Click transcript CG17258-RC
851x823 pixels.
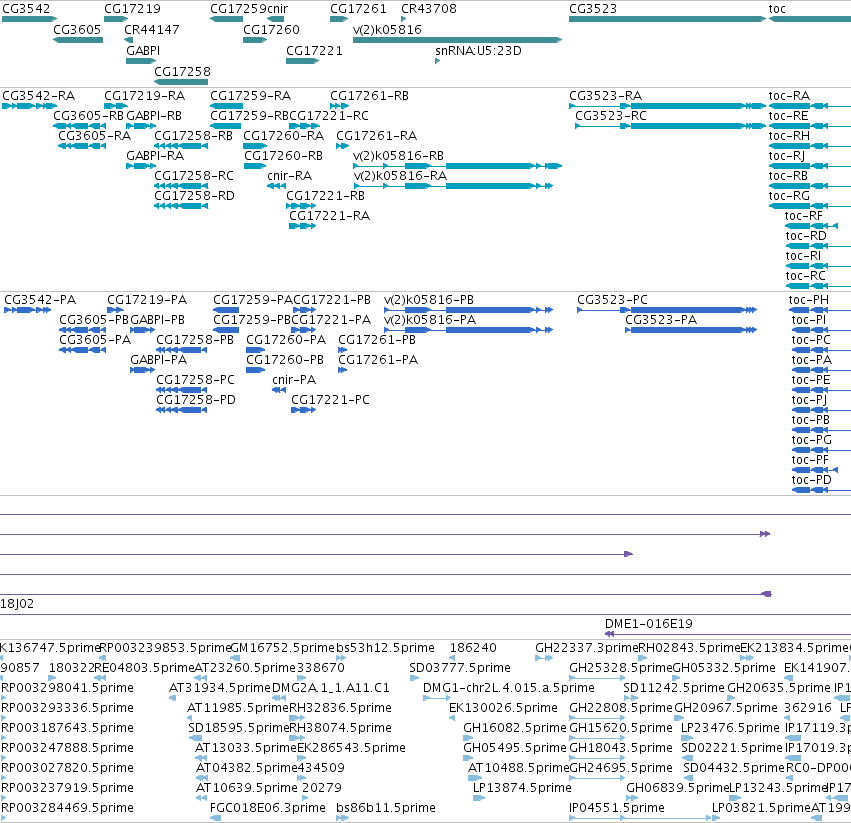(x=194, y=176)
